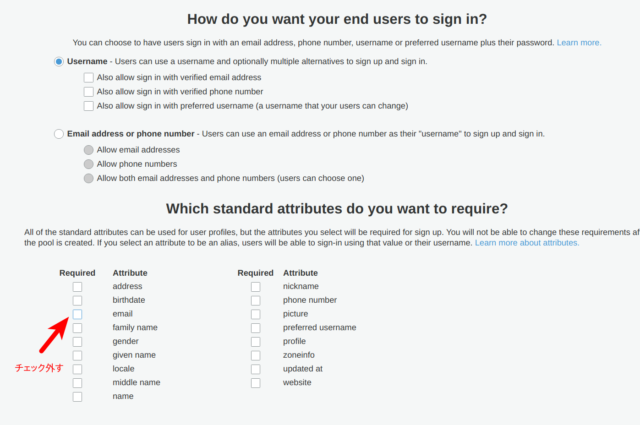Check the gender required box
Image resolution: width=640 pixels, height=425 pixels.
coord(77,342)
